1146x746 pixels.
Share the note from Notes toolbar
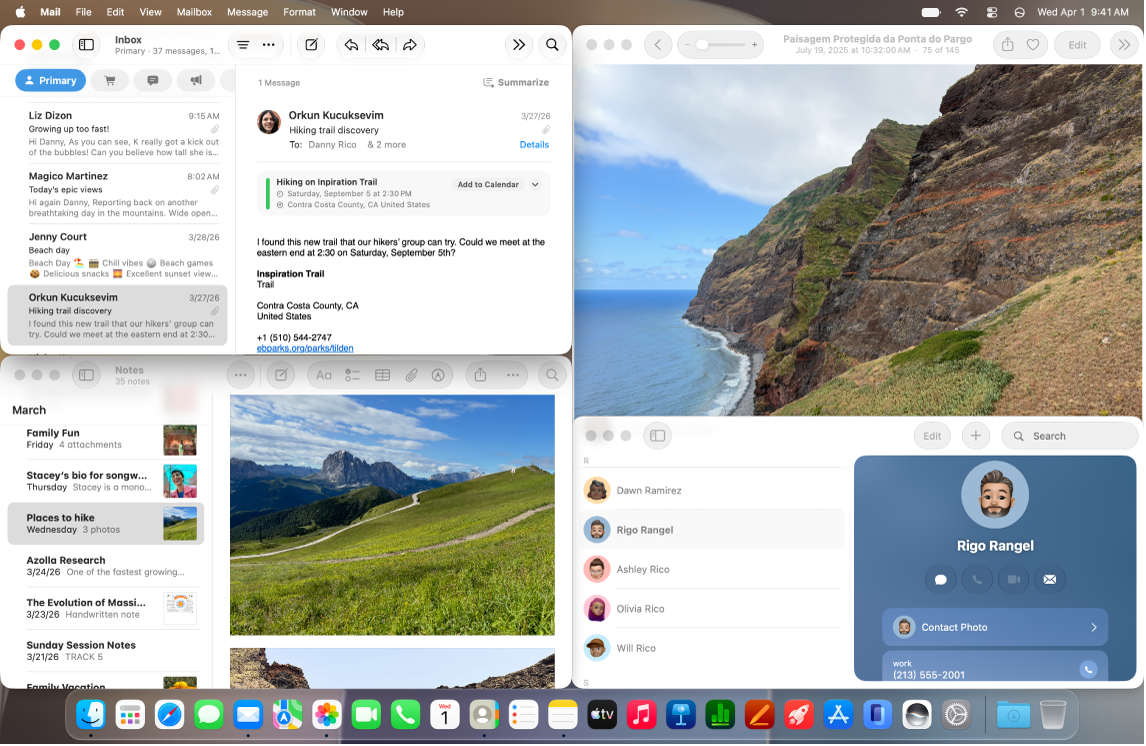[x=480, y=375]
